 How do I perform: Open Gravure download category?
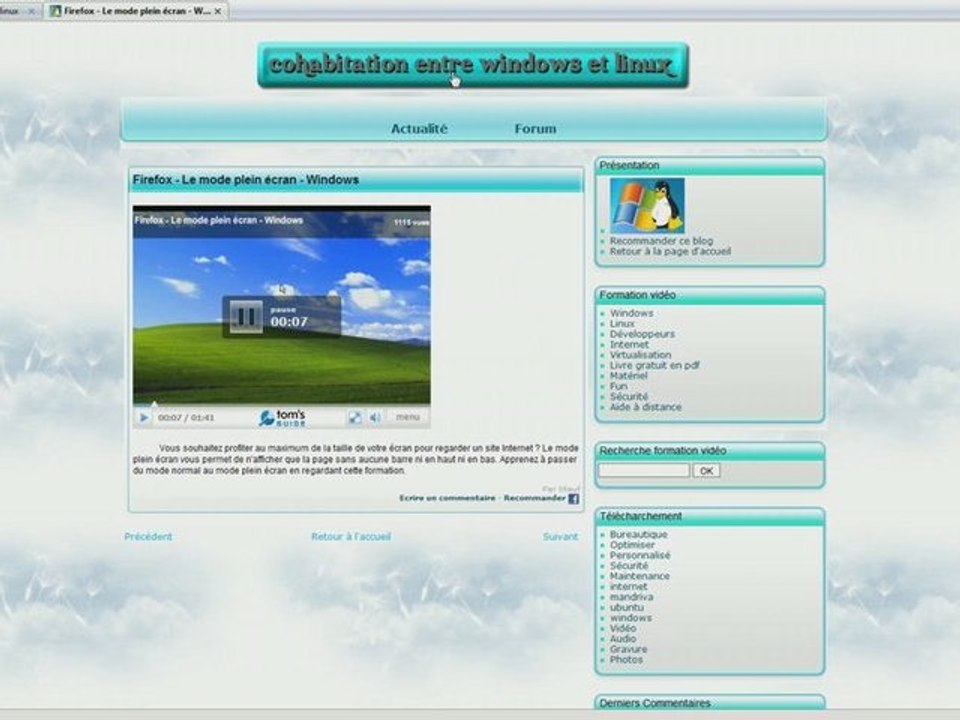628,648
